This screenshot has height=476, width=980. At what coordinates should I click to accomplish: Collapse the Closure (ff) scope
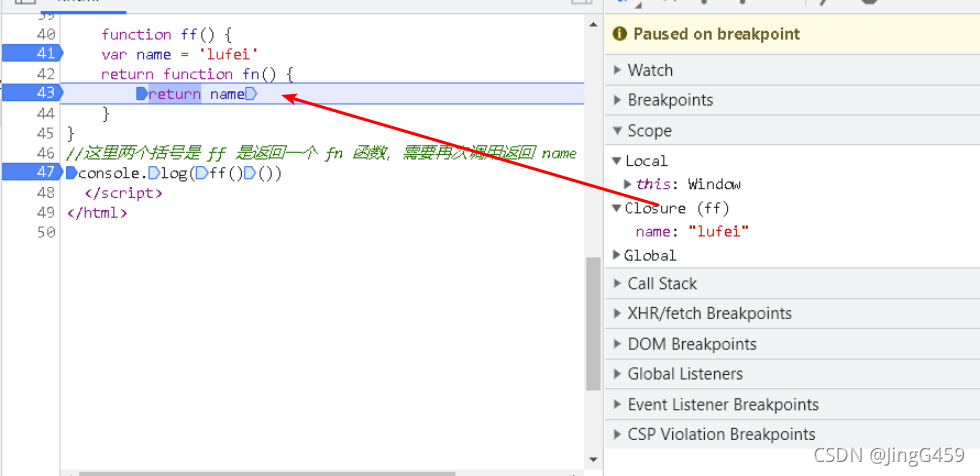tap(617, 208)
